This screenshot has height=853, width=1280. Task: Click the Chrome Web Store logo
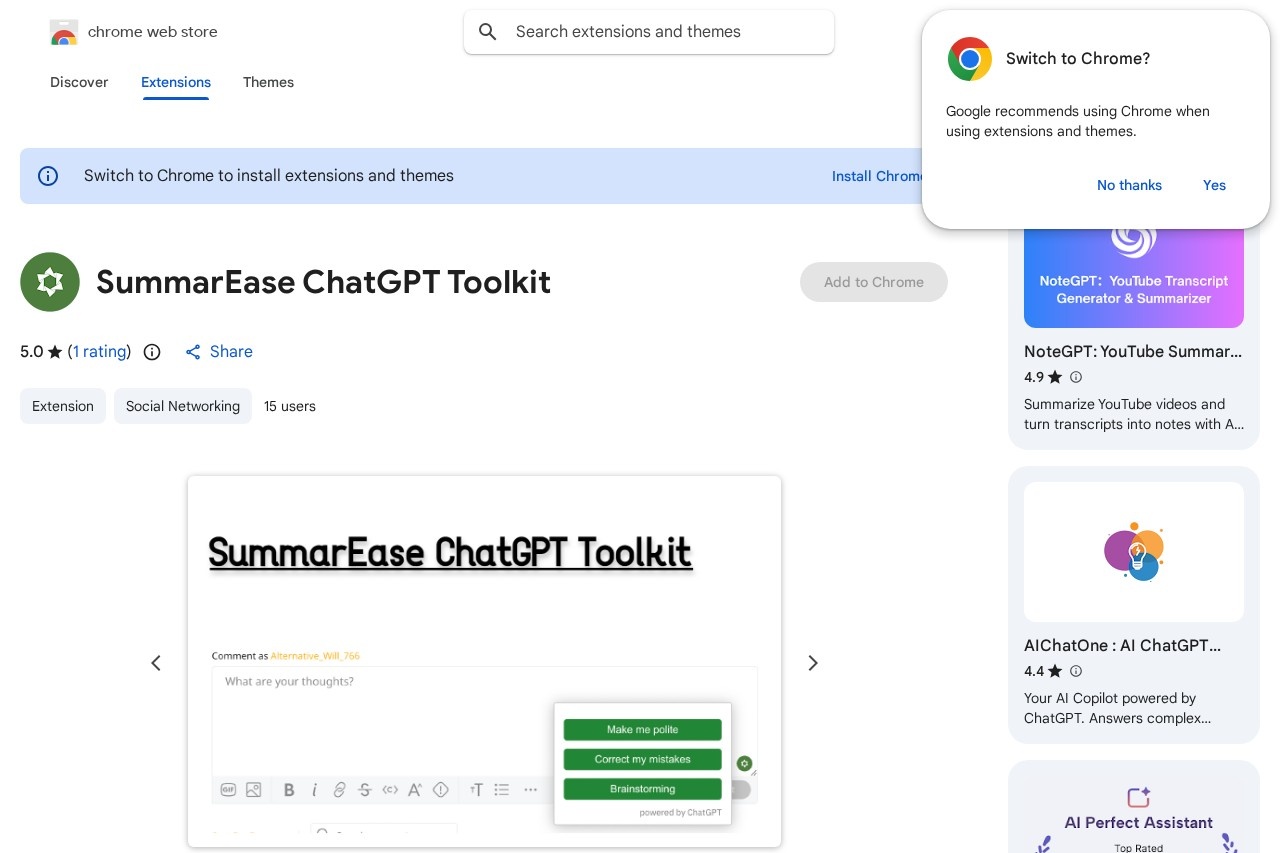coord(64,32)
